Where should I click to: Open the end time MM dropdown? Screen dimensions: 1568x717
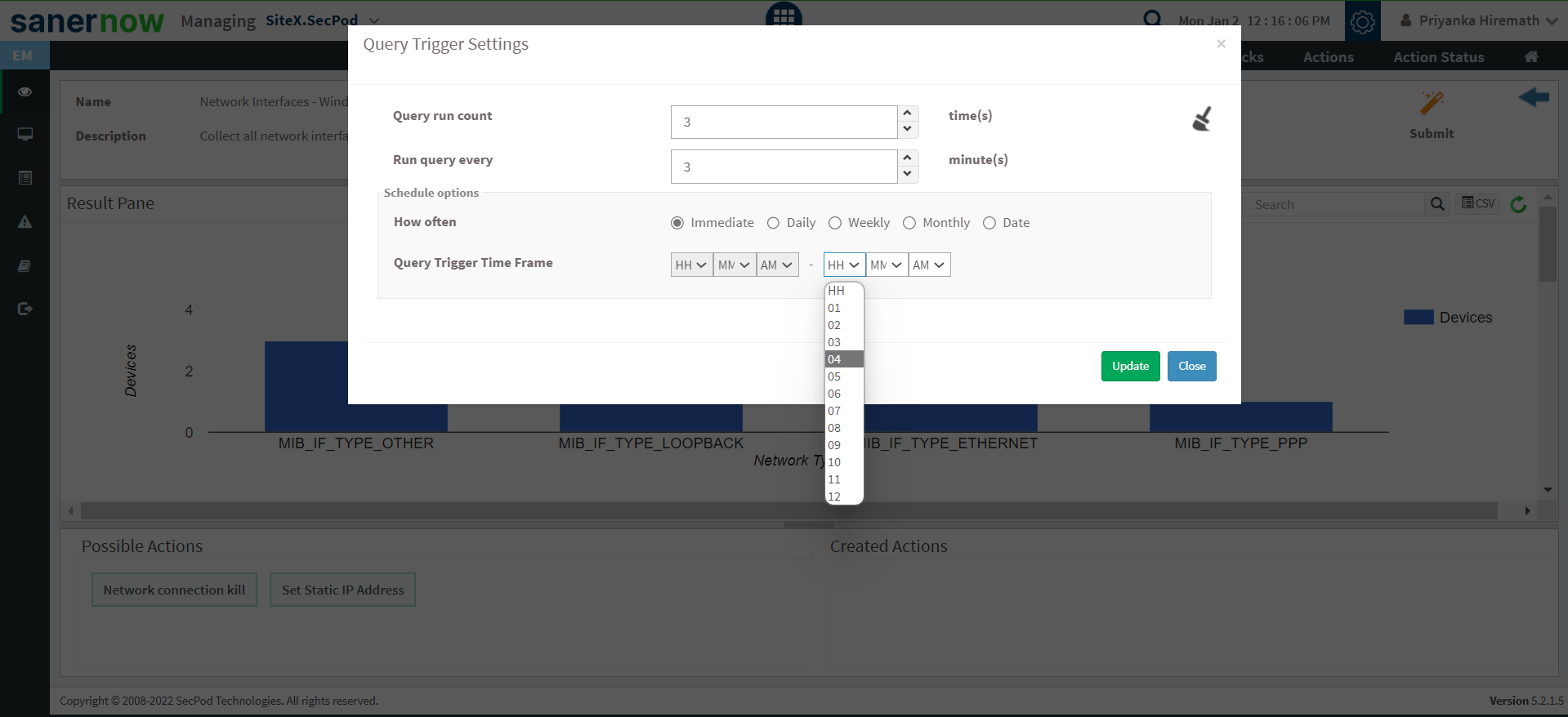[x=887, y=265]
